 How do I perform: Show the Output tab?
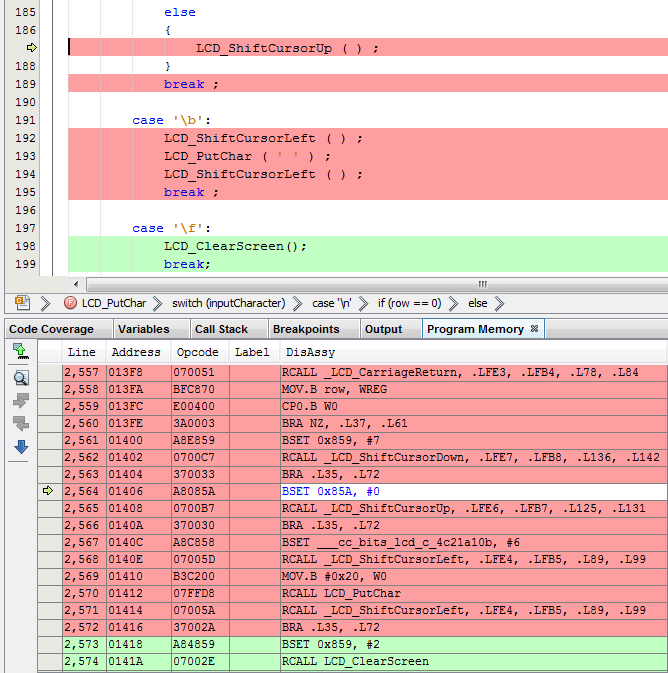(x=383, y=329)
